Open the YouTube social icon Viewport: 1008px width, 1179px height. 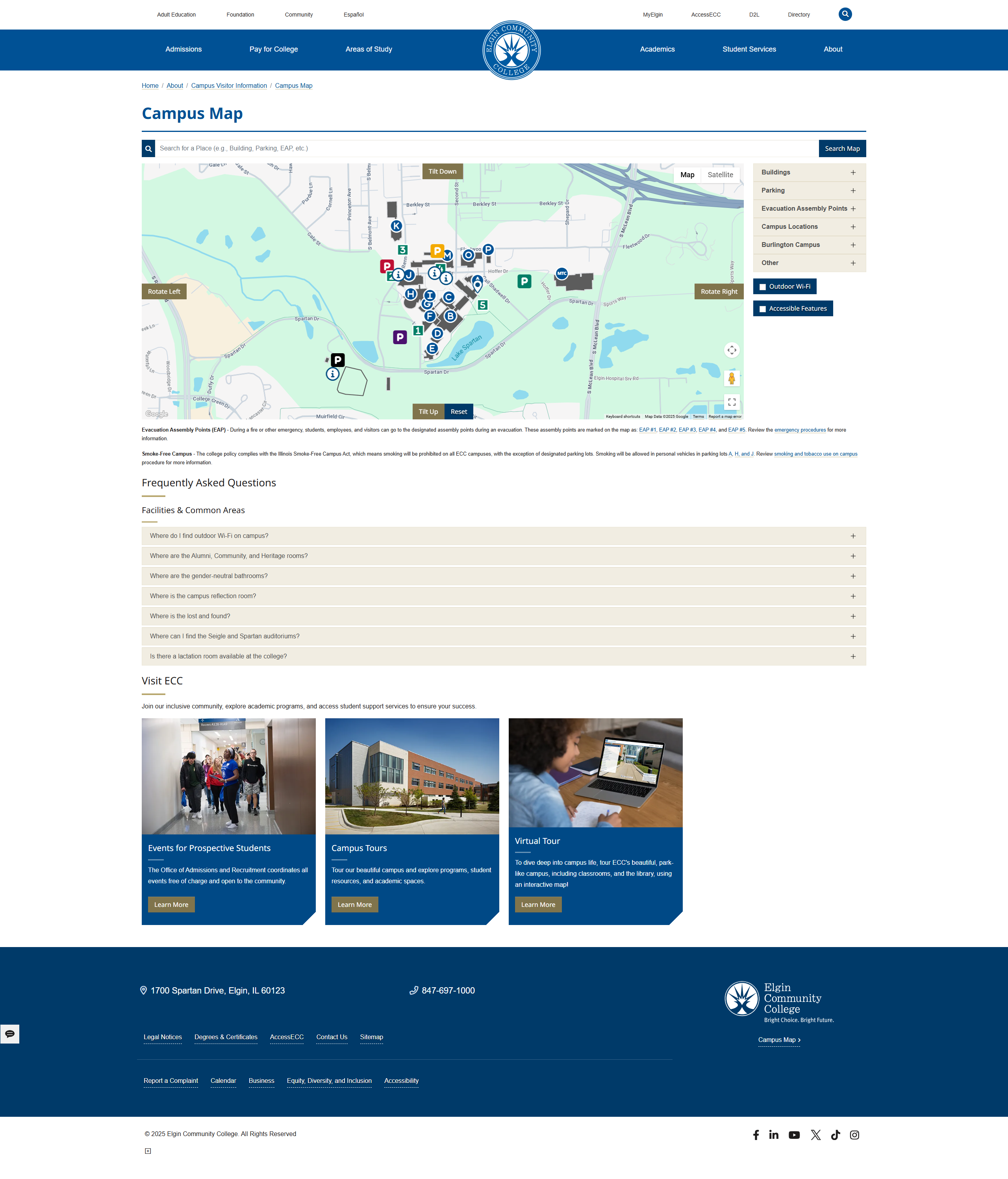pyautogui.click(x=794, y=1135)
